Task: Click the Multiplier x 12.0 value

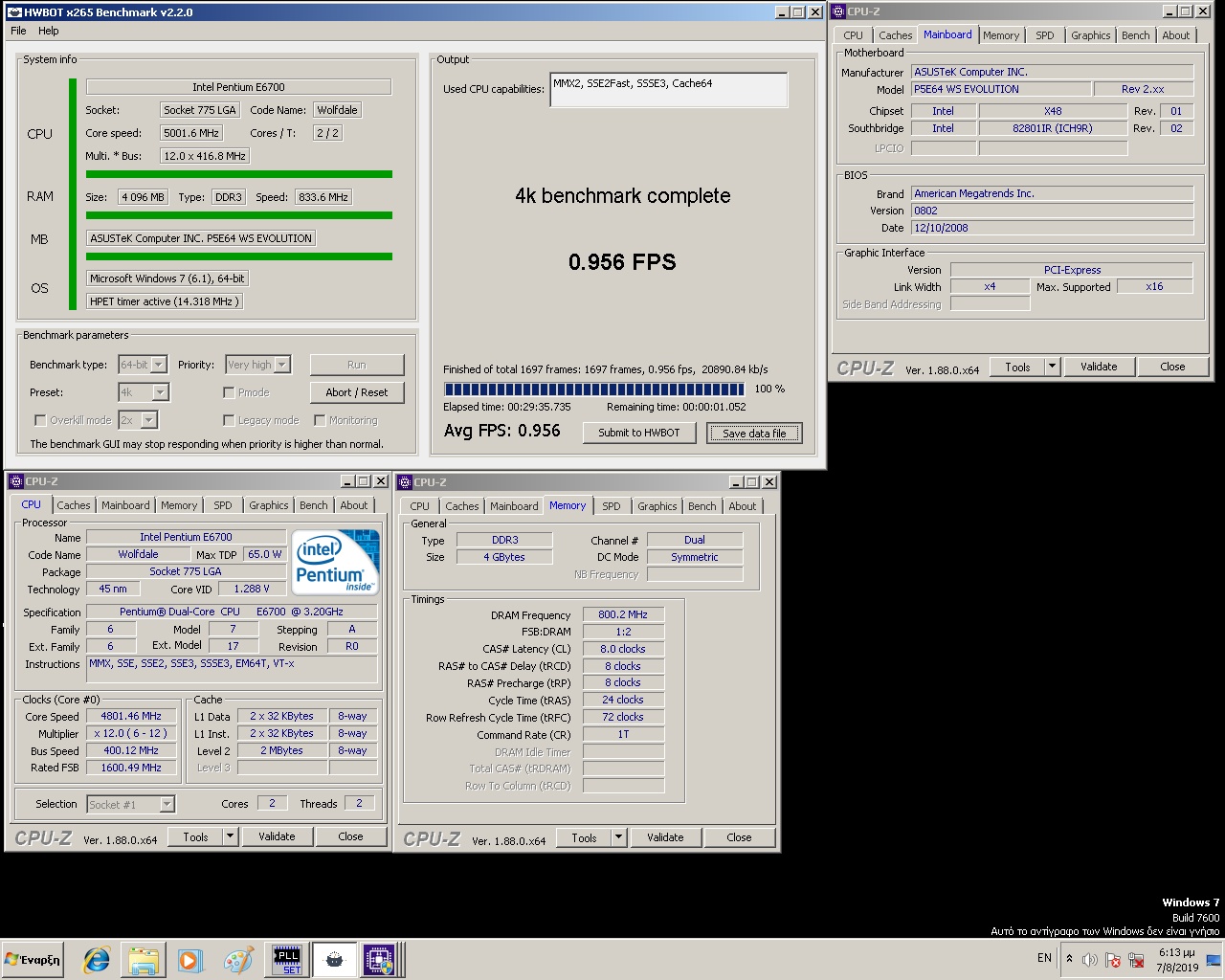Action: pyautogui.click(x=131, y=733)
